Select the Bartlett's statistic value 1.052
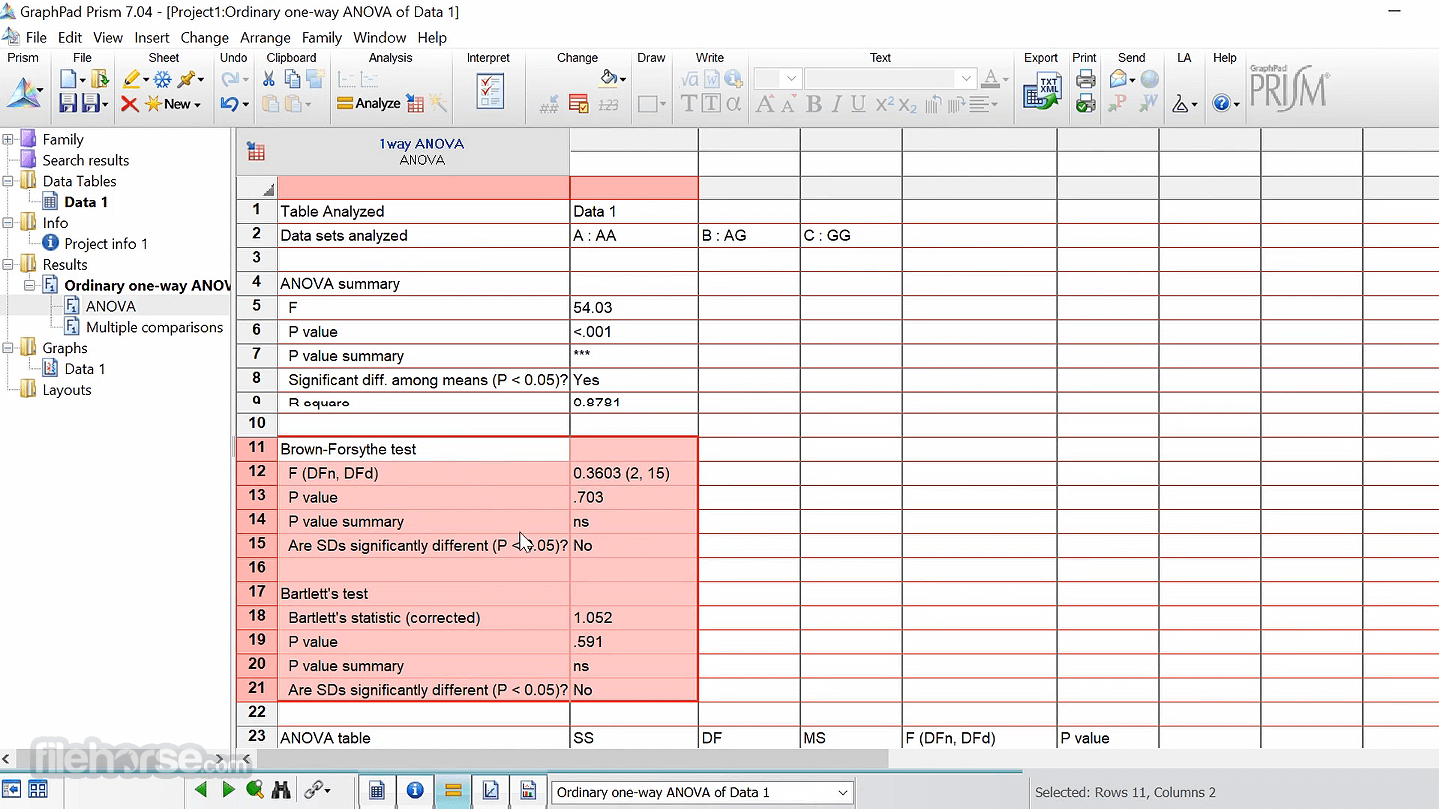The width and height of the screenshot is (1439, 809). [x=634, y=618]
